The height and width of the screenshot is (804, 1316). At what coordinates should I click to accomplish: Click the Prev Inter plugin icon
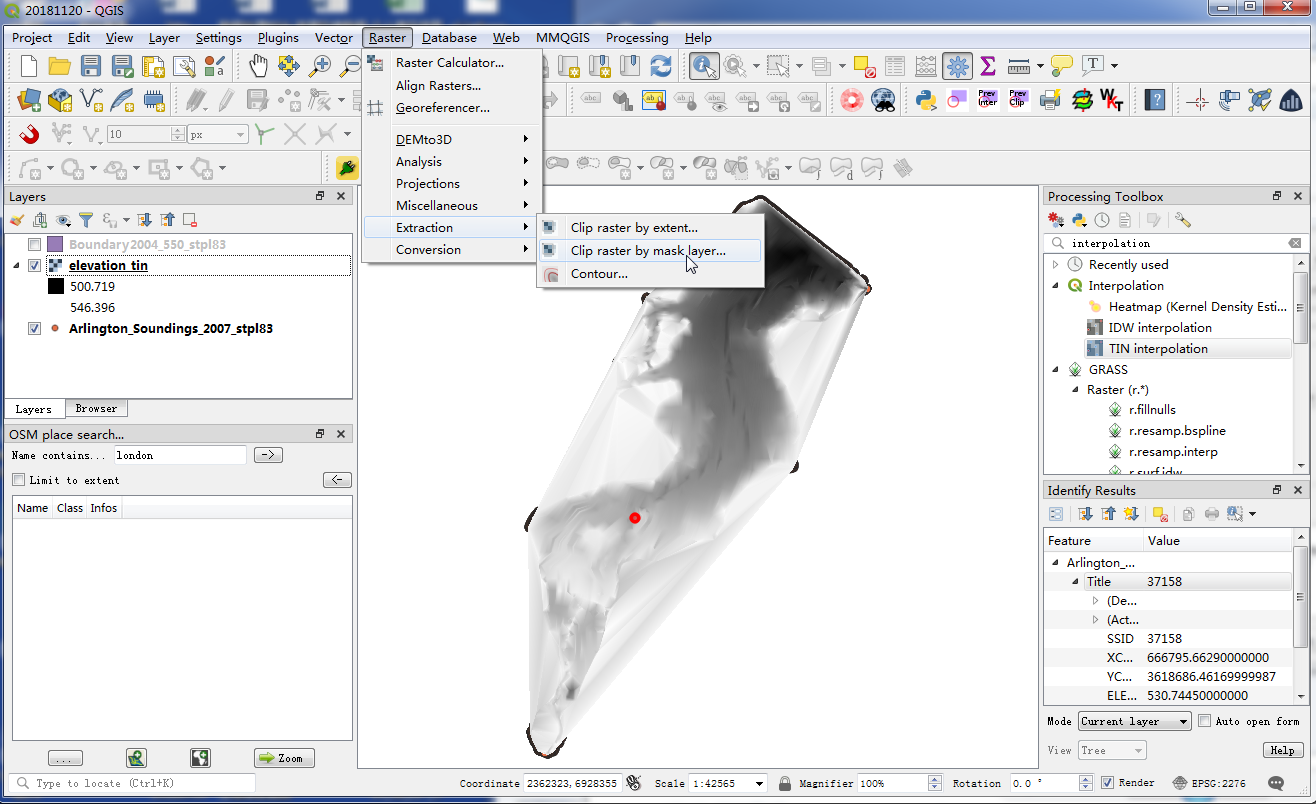pyautogui.click(x=988, y=100)
